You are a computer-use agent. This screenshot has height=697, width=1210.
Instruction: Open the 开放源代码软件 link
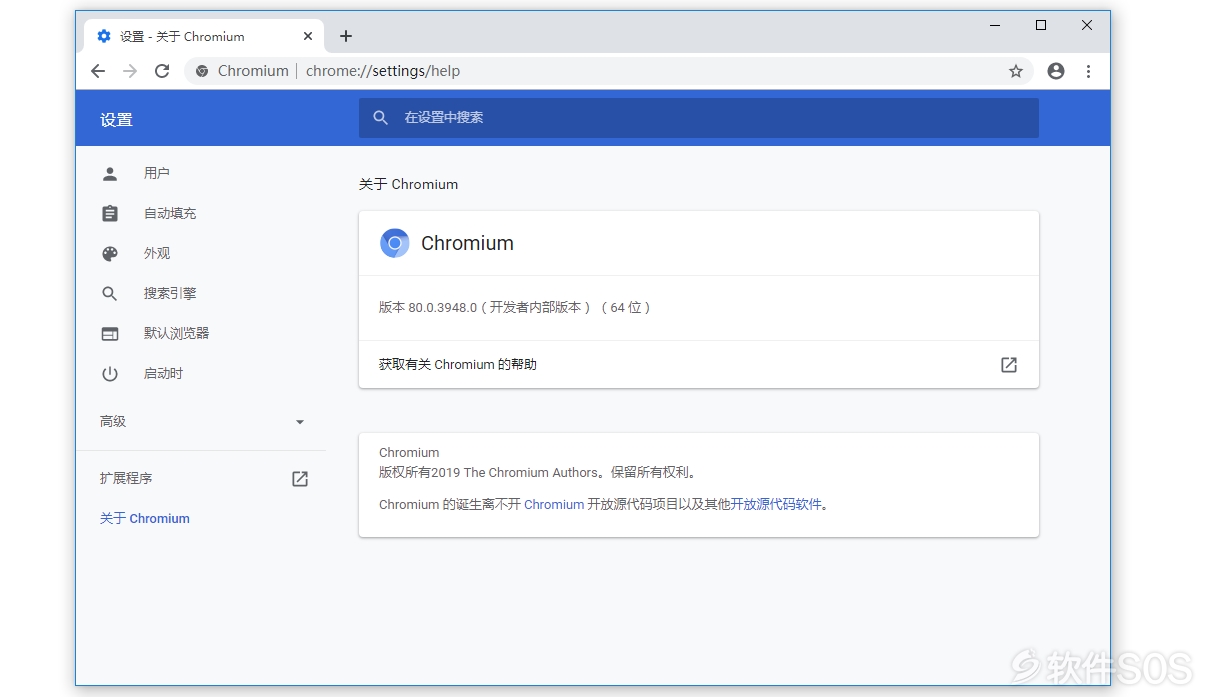coord(776,504)
